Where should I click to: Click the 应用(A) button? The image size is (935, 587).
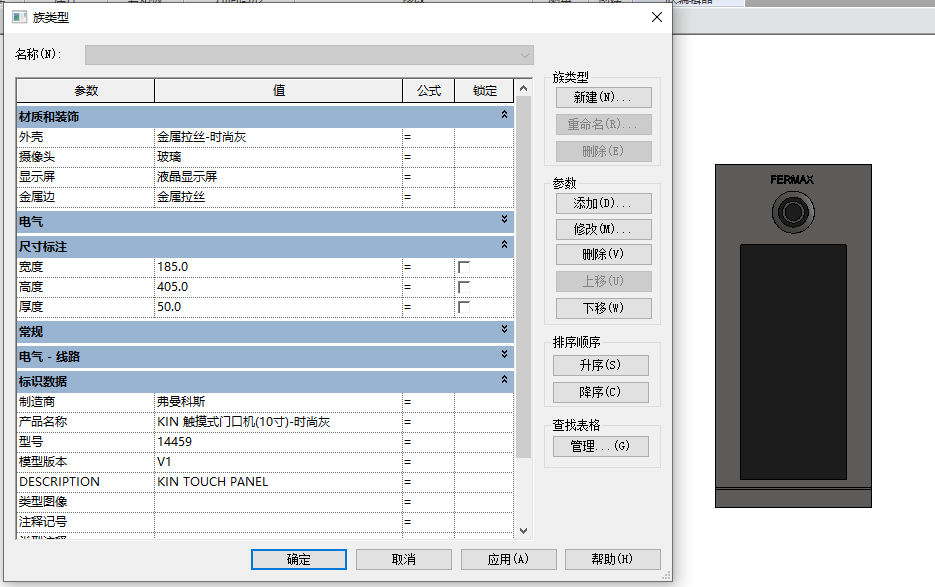click(x=509, y=560)
